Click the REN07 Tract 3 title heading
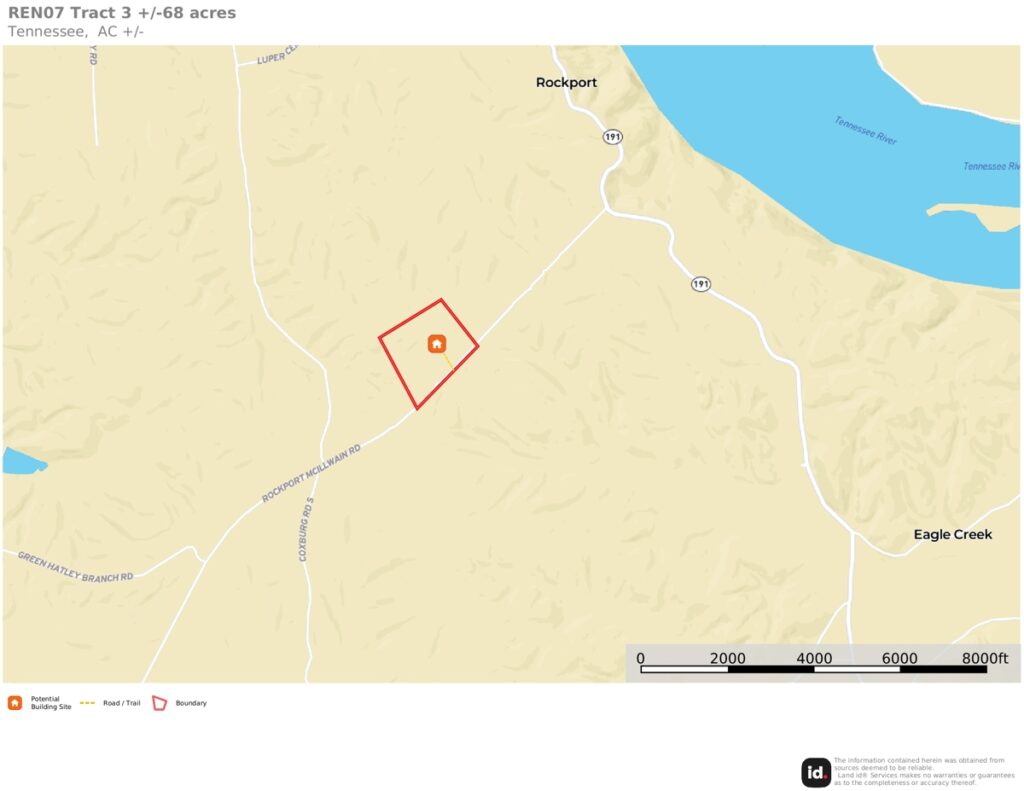This screenshot has width=1024, height=791. tap(122, 12)
